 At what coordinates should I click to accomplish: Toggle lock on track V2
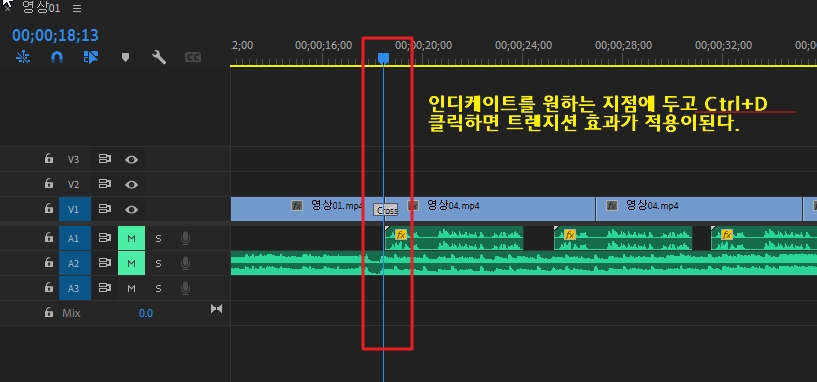tap(48, 184)
